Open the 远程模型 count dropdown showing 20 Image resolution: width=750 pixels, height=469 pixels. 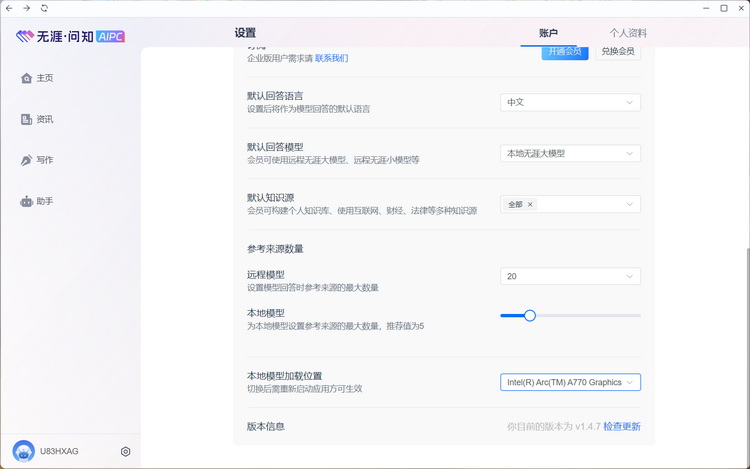[570, 276]
